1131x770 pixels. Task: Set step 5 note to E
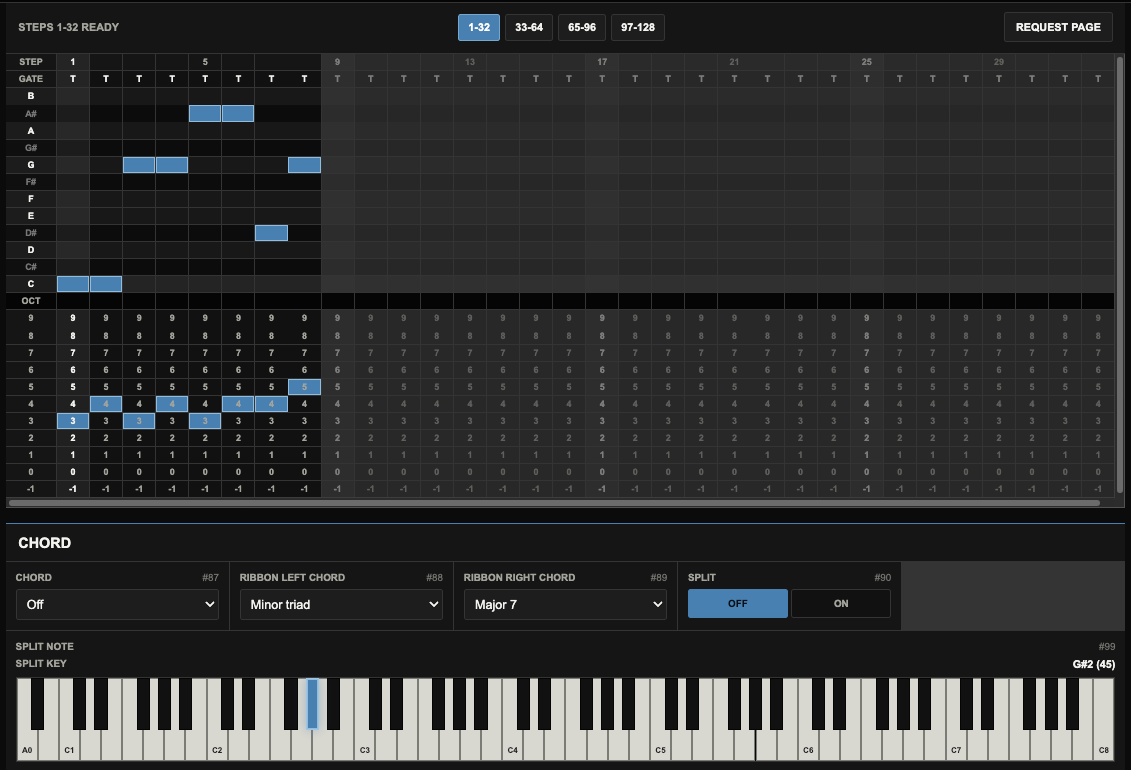tap(205, 216)
